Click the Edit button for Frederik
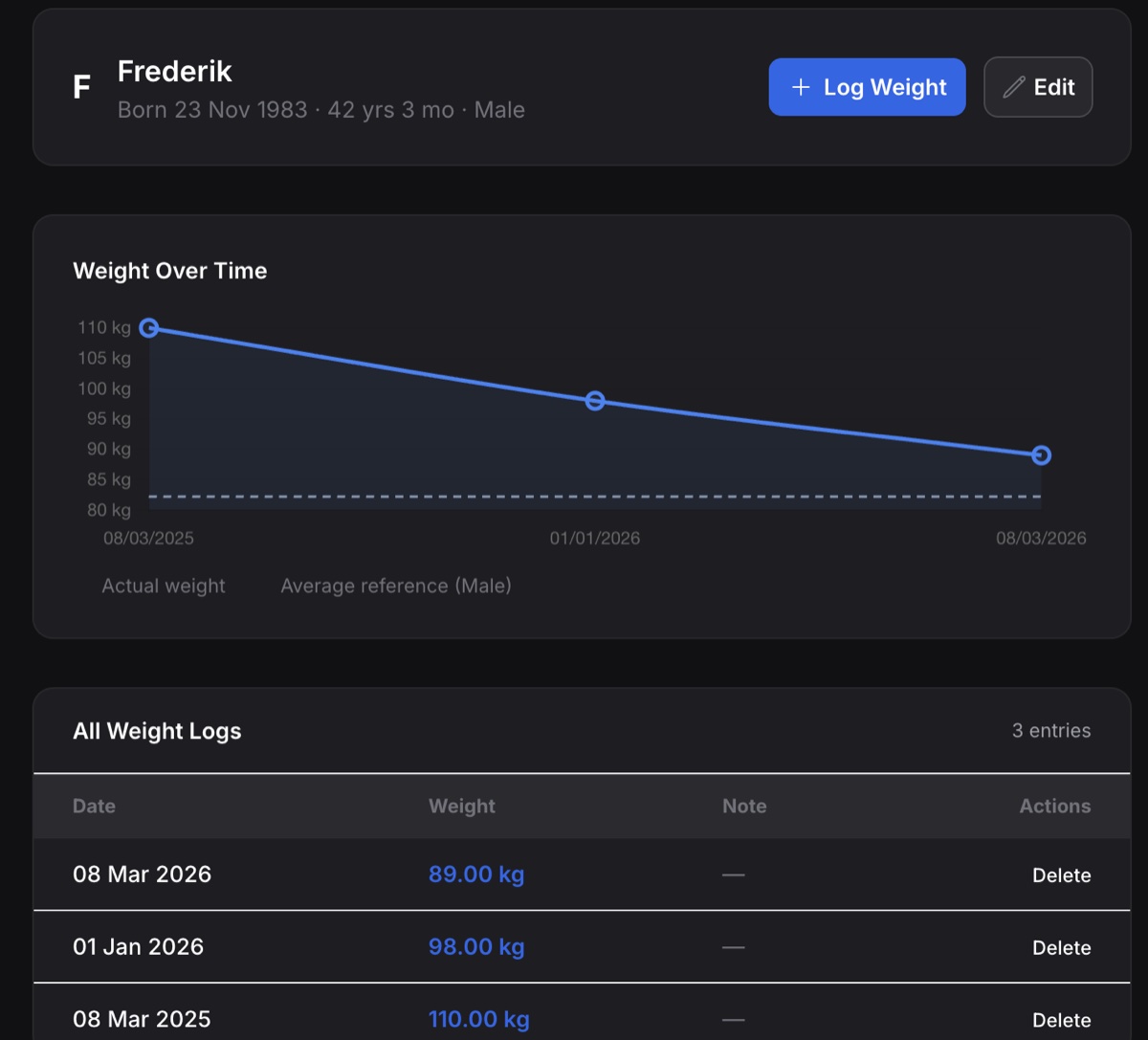 pyautogui.click(x=1038, y=86)
